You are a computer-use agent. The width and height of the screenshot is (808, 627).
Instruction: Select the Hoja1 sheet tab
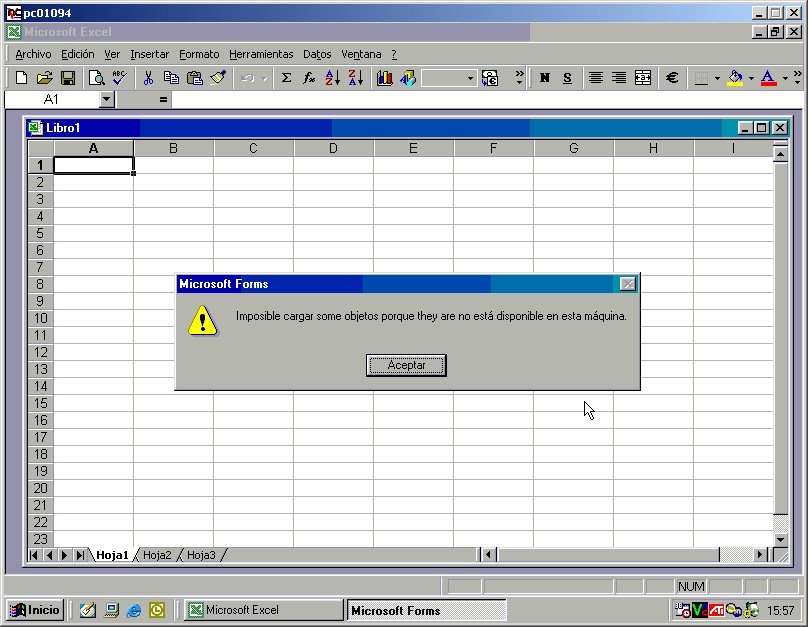point(112,555)
